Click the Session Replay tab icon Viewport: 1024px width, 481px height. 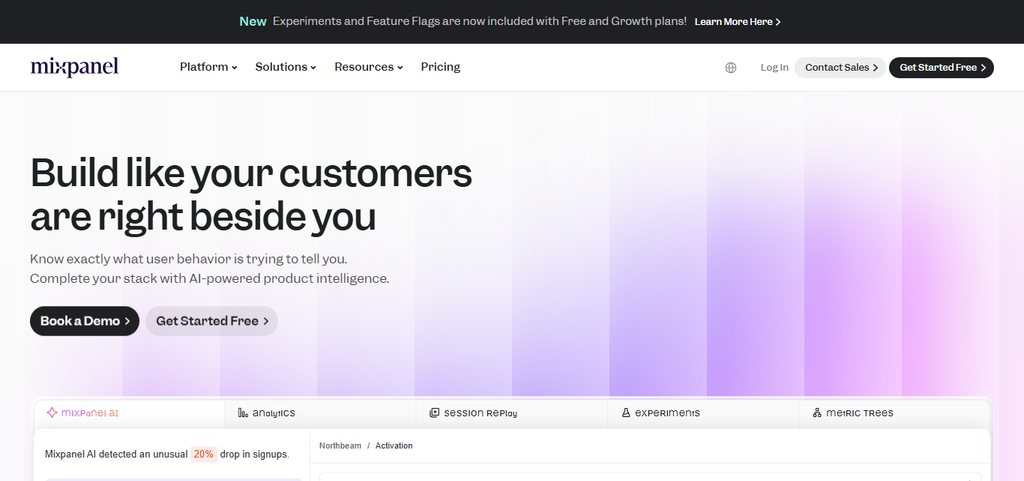pyautogui.click(x=434, y=412)
